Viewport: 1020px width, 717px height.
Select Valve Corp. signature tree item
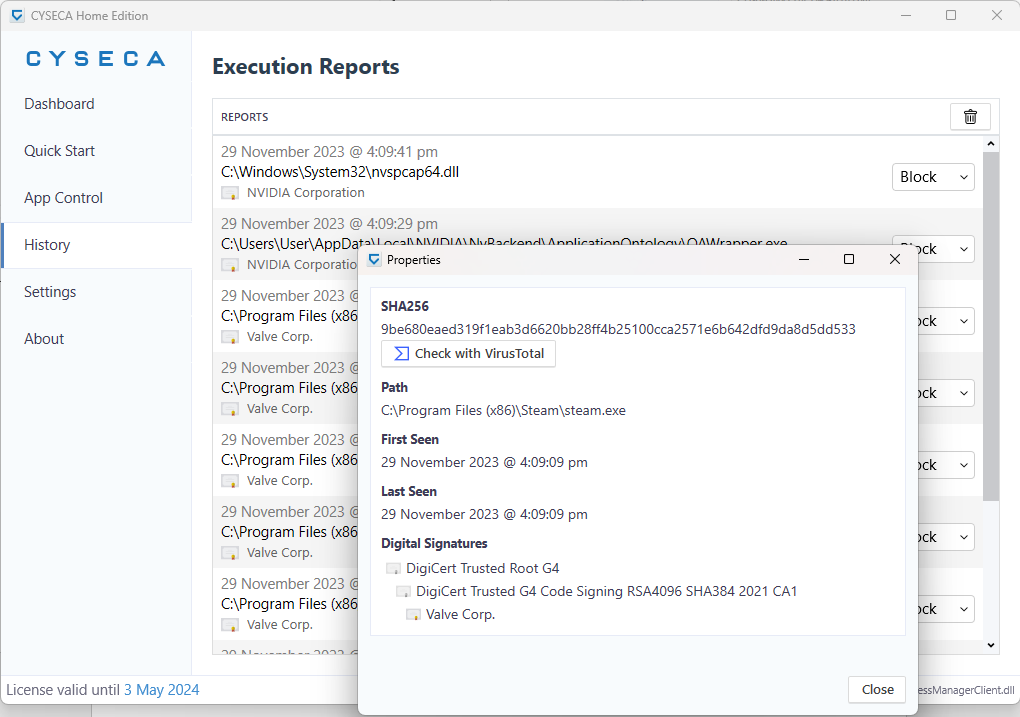click(460, 615)
